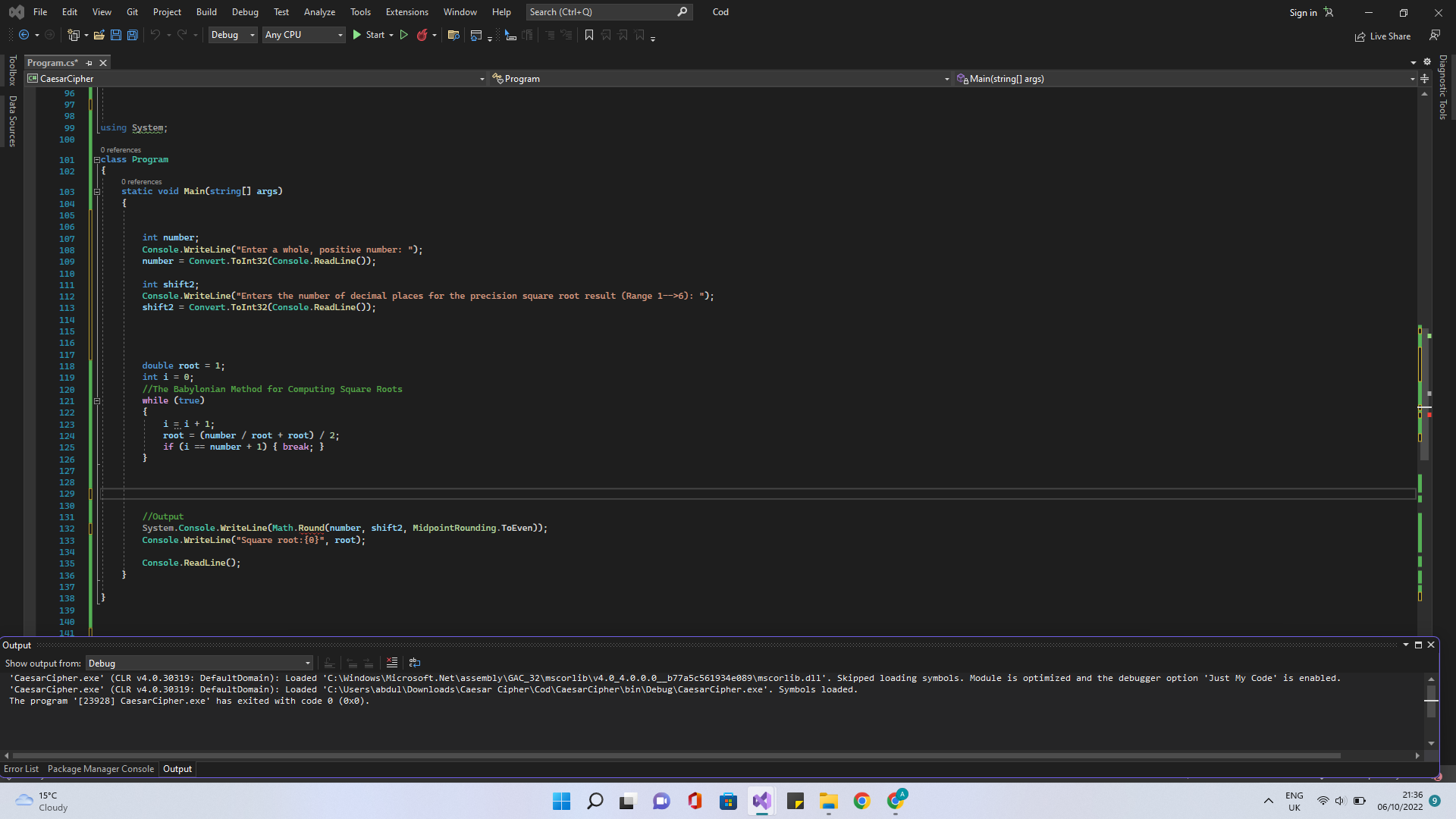Start without debugging using hollow play icon
The image size is (1456, 819).
pyautogui.click(x=403, y=35)
